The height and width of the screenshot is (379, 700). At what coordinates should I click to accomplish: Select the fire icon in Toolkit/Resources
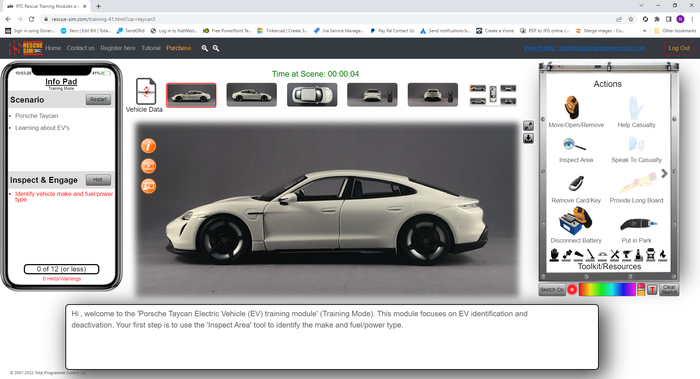click(662, 255)
